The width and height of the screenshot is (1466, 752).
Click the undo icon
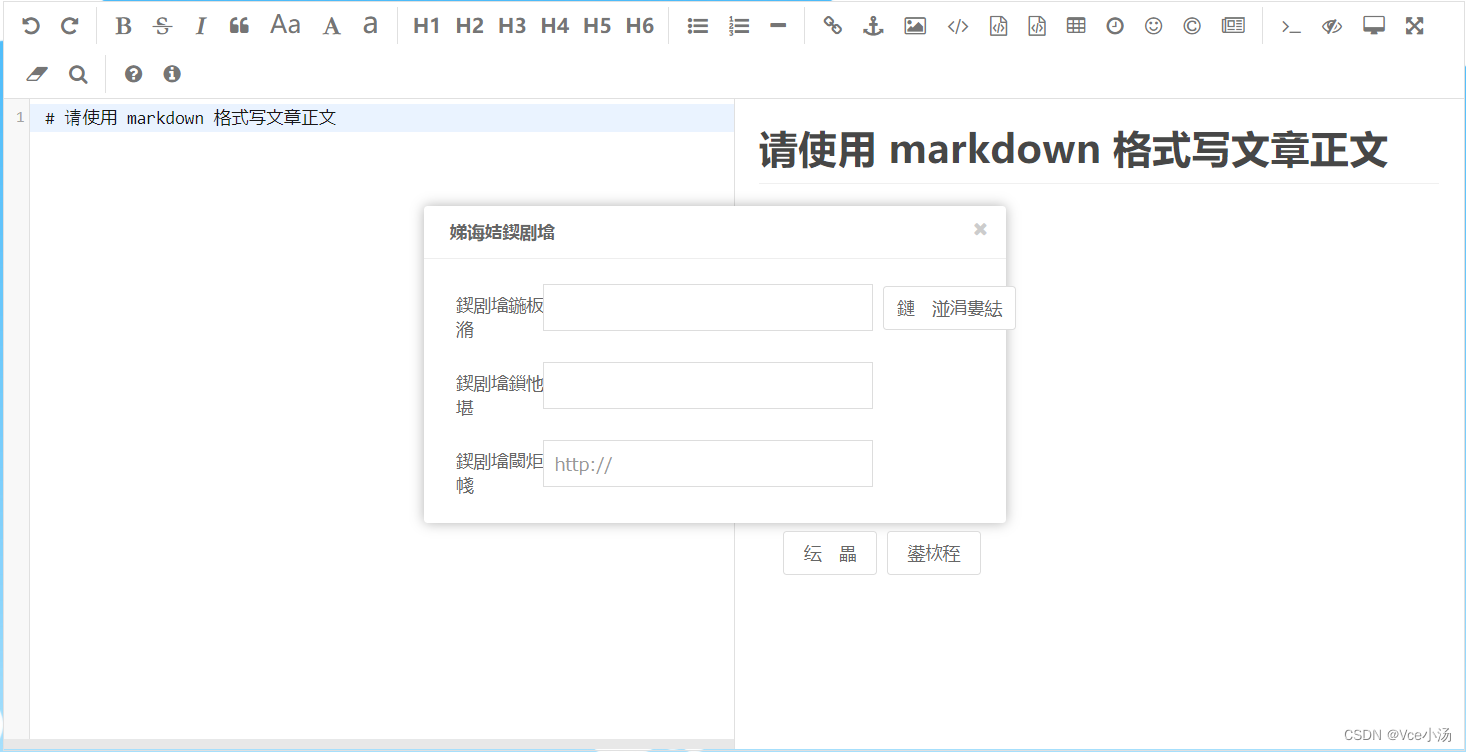tap(31, 26)
